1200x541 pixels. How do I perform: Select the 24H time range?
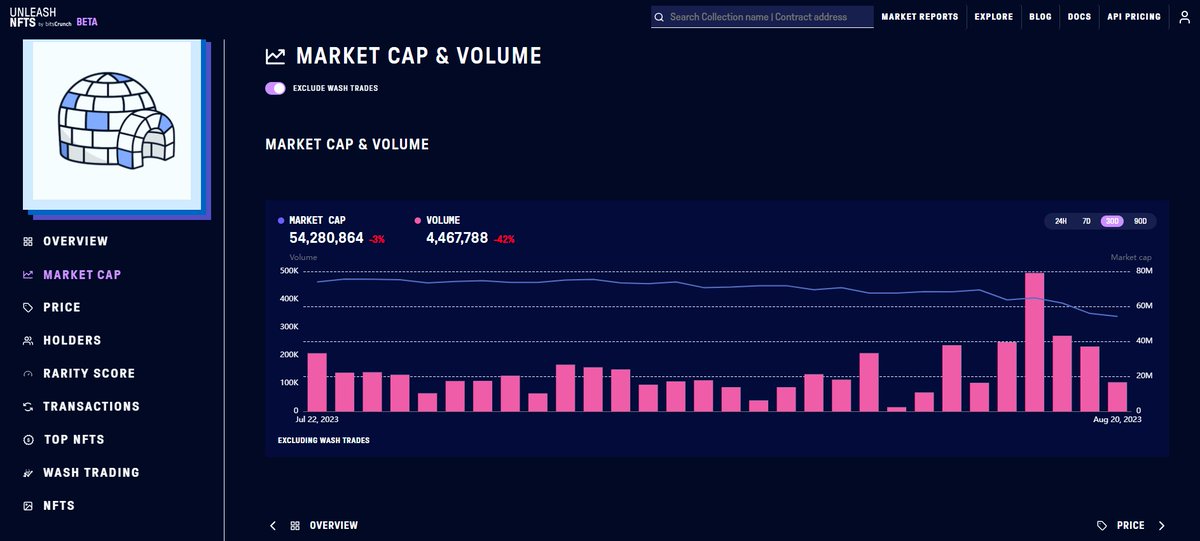(x=1061, y=221)
